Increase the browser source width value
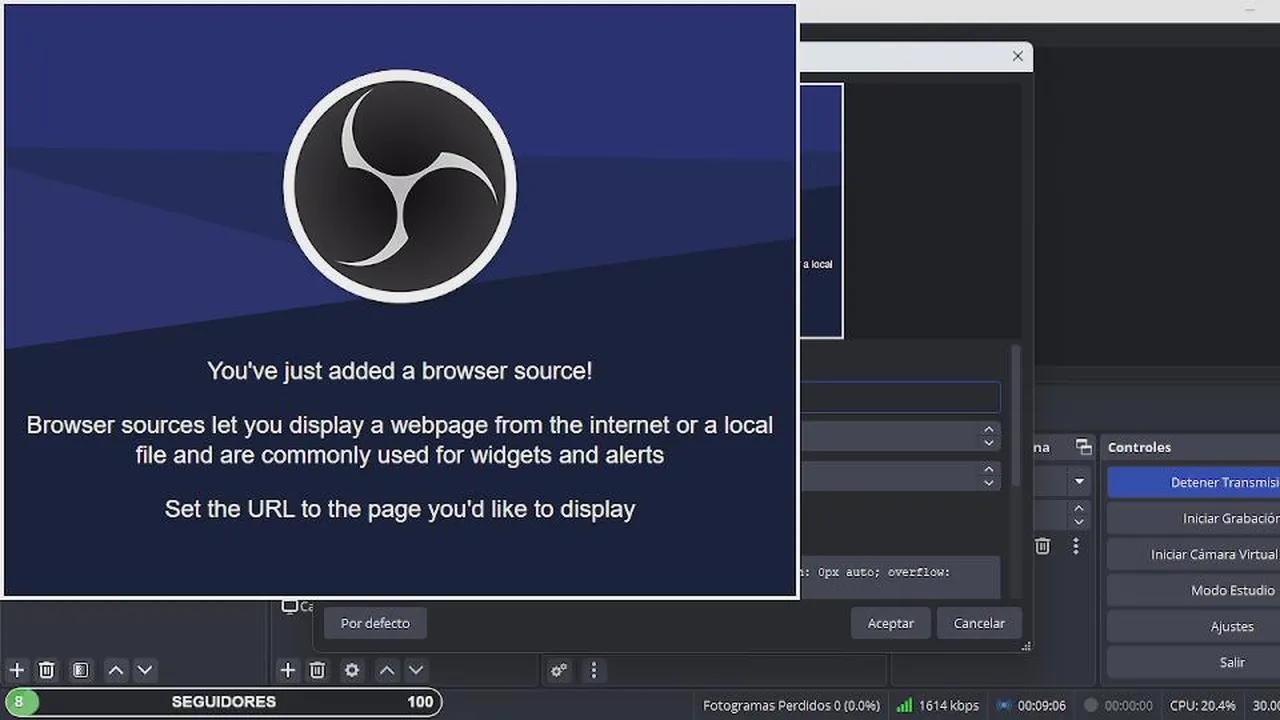 988,430
